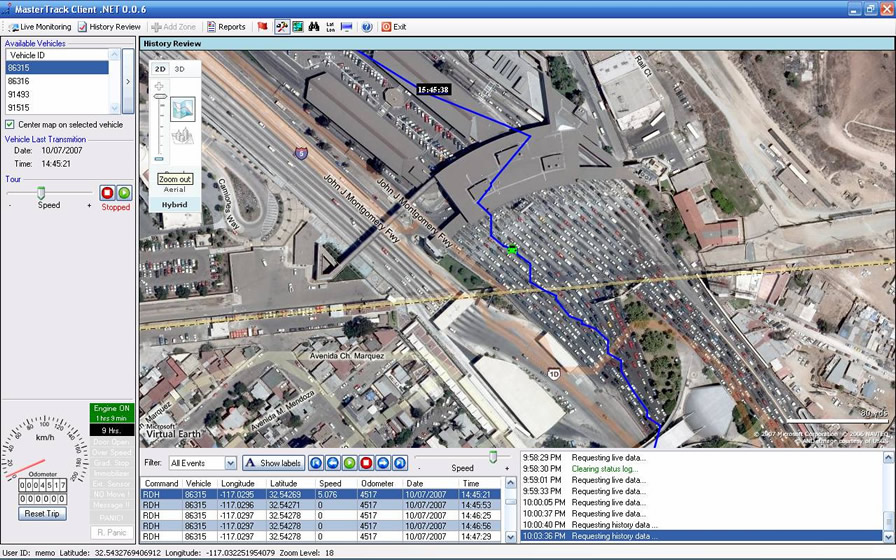Image resolution: width=896 pixels, height=560 pixels.
Task: Click the history table scroll down arrow
Action: click(511, 537)
